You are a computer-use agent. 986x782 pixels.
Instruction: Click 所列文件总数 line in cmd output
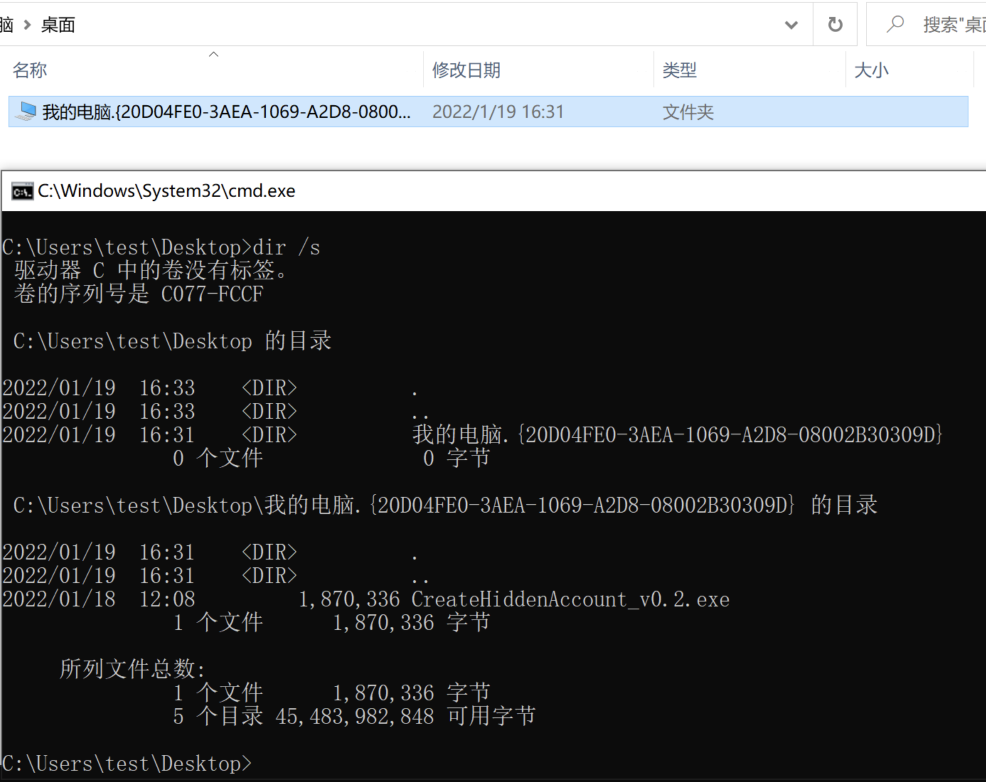[132, 669]
